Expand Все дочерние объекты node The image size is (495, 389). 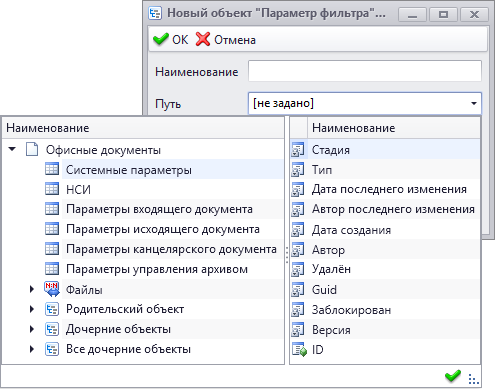(32, 349)
